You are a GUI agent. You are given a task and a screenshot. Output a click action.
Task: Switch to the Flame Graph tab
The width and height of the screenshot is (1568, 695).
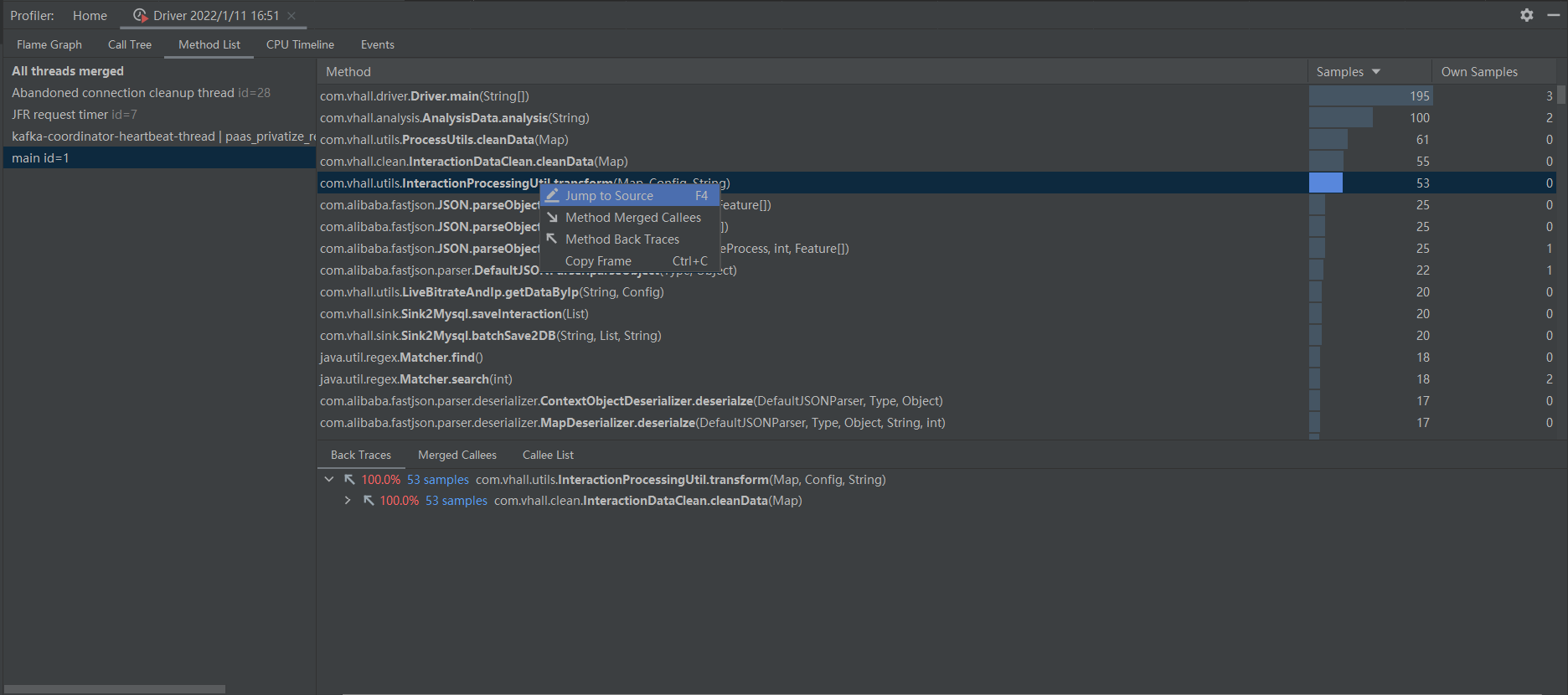(49, 44)
